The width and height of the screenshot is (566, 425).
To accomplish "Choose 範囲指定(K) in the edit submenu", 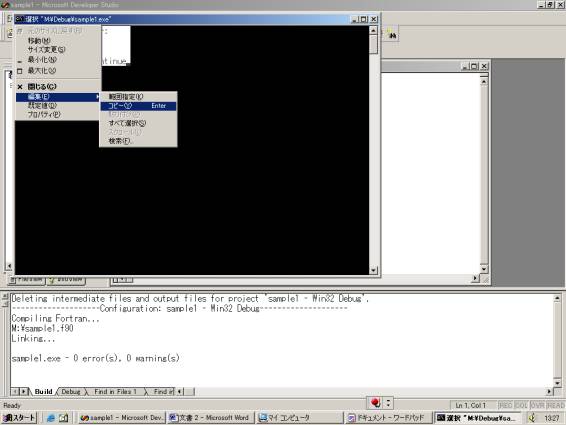I will [x=138, y=97].
